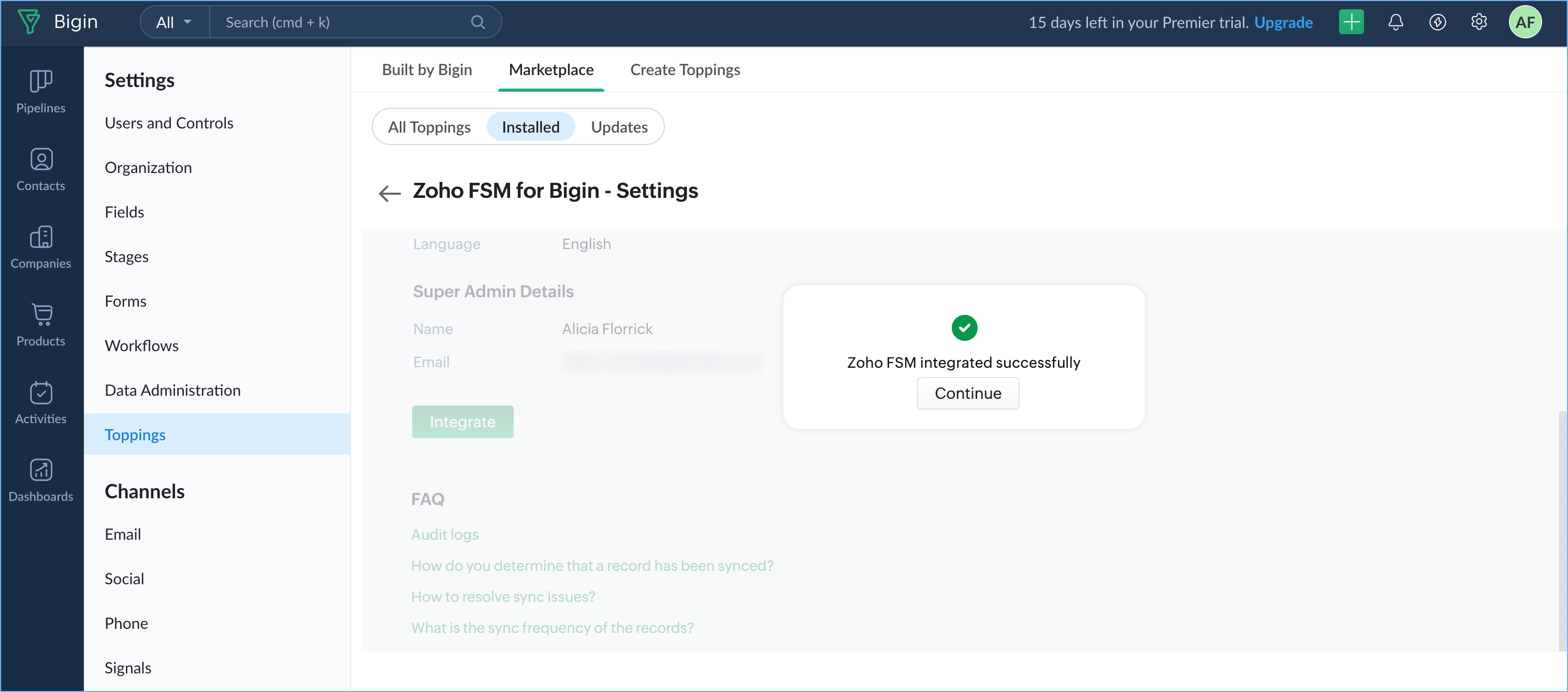Switch to the Marketplace tab

(x=551, y=69)
